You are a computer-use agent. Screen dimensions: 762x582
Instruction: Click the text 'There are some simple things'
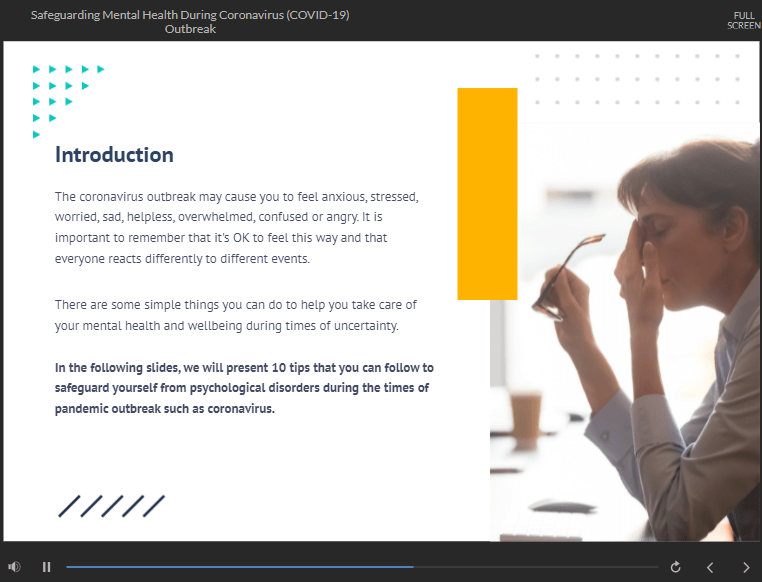coord(236,315)
